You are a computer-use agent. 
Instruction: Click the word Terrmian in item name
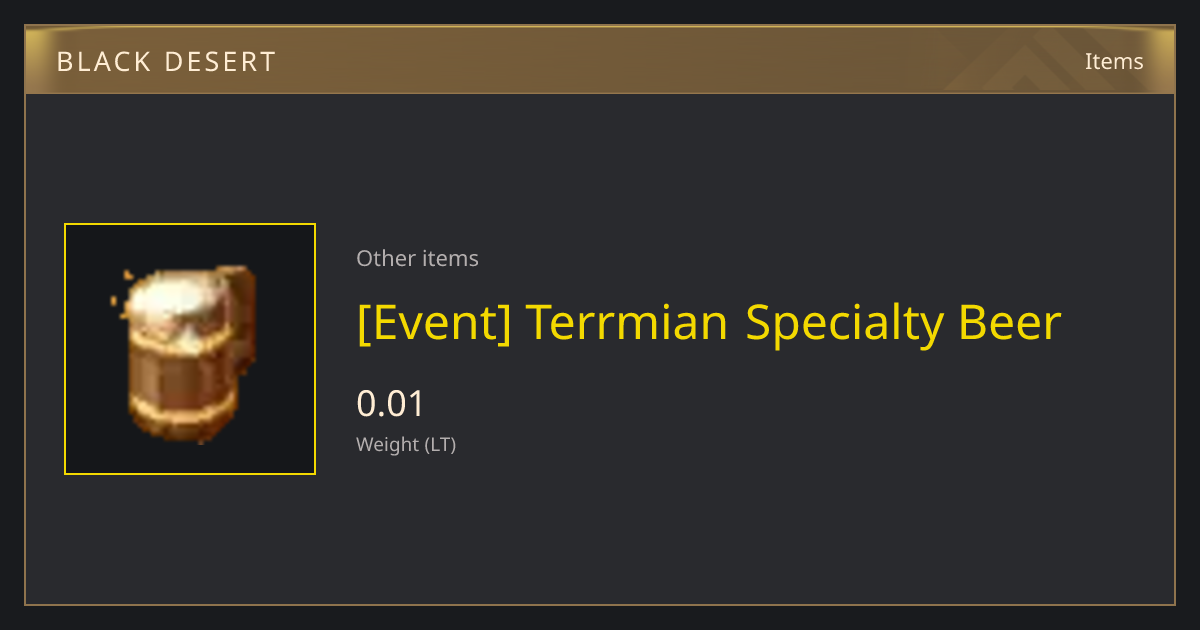627,322
